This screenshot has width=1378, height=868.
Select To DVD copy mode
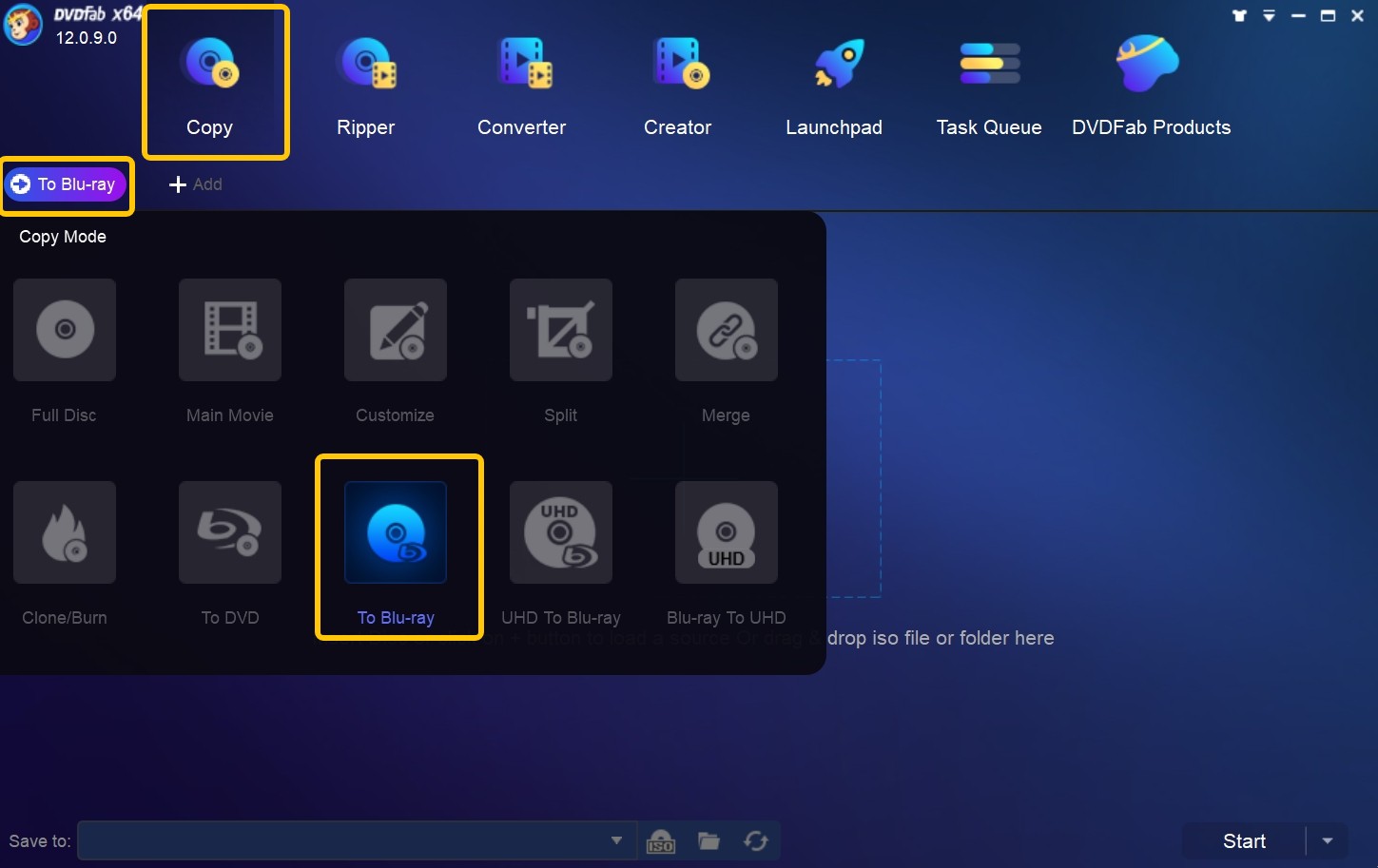pos(230,553)
